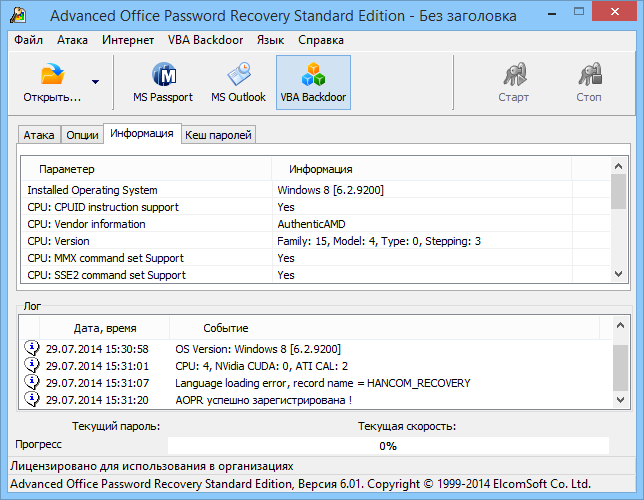Minimize the application window
Screen dimensions: 644x500
552,12
